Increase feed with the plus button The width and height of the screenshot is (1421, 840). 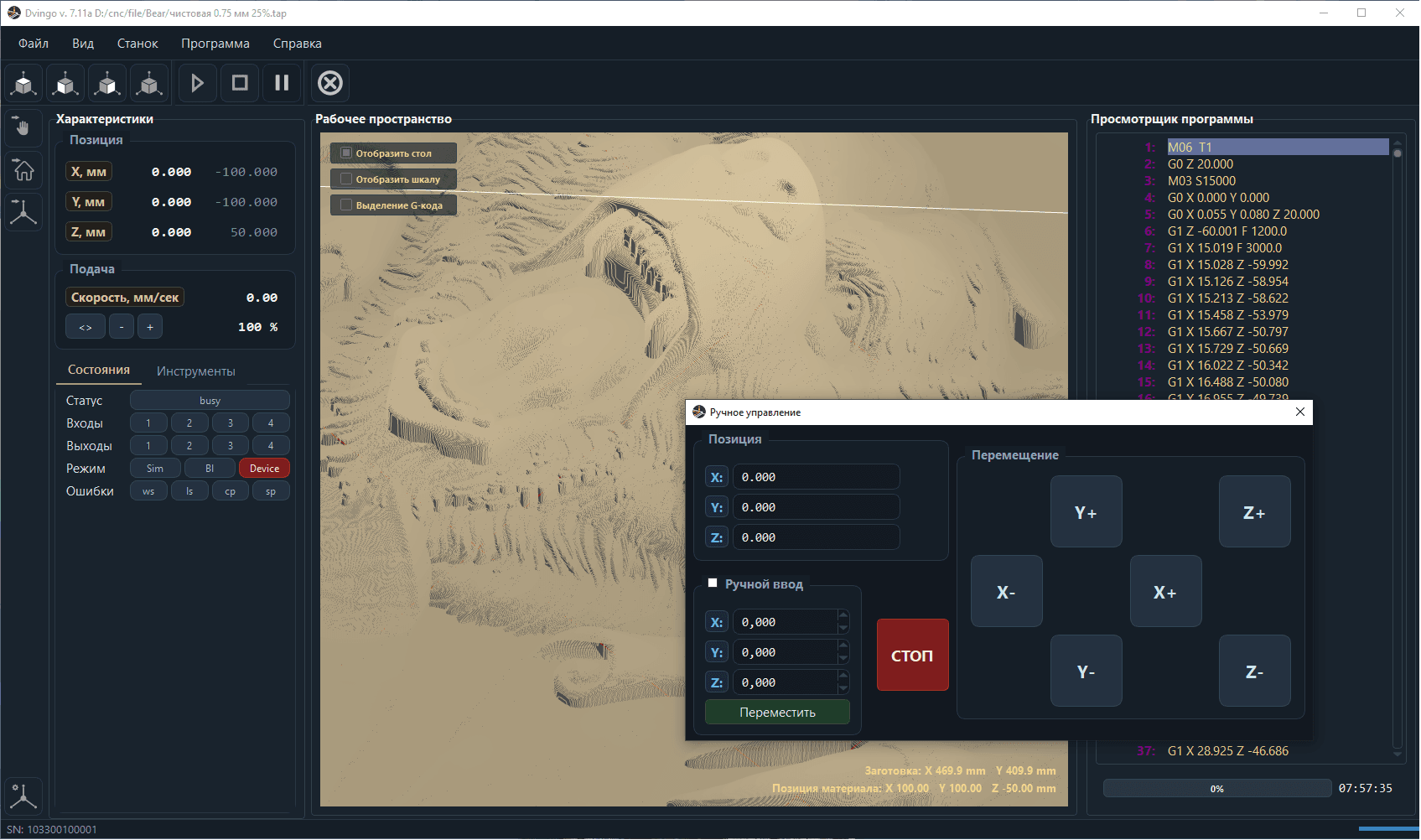tap(150, 327)
